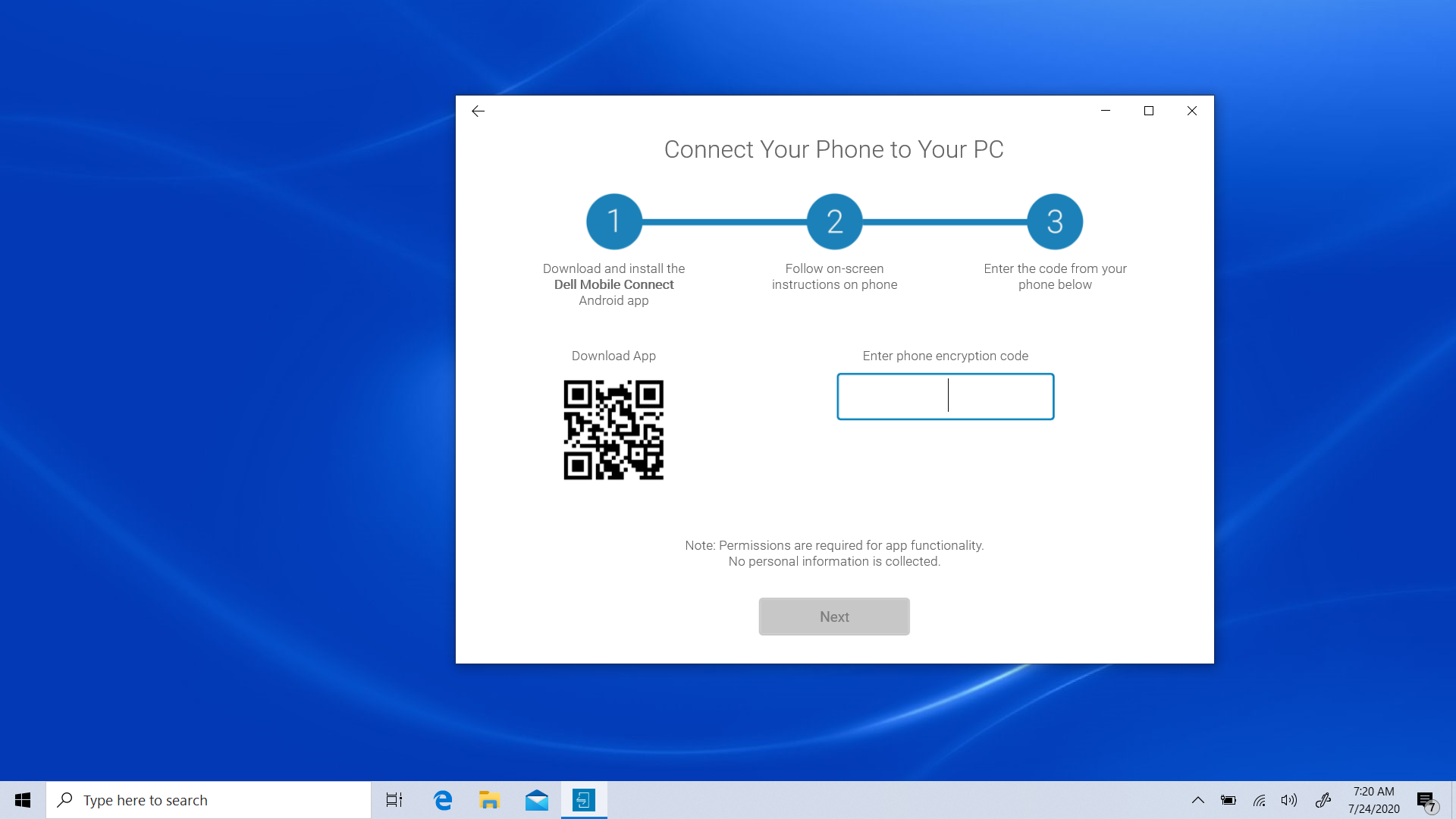Open the volume control icon
The width and height of the screenshot is (1456, 819).
coord(1289,800)
